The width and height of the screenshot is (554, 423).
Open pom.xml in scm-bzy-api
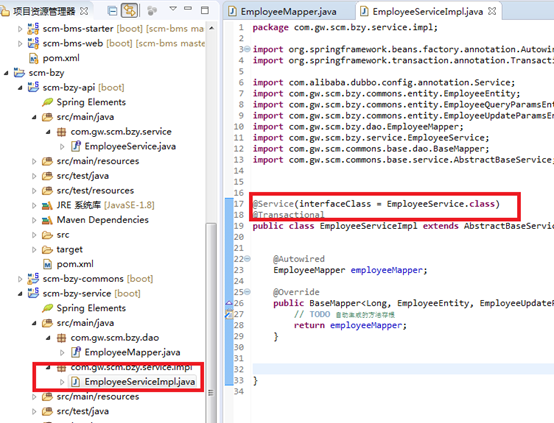(x=75, y=264)
